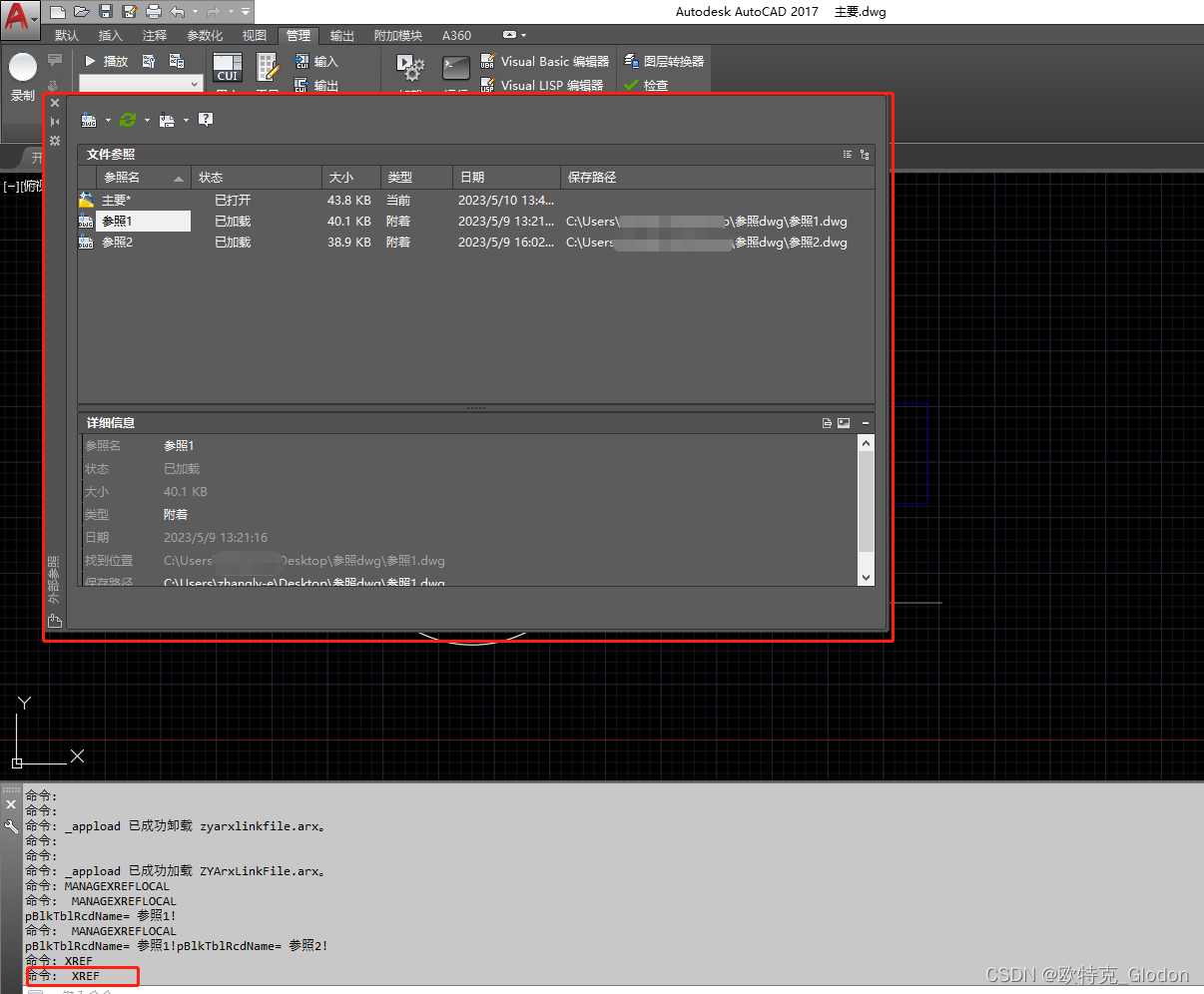Viewport: 1204px width, 994px height.
Task: Sort by the 类型 column header
Action: pyautogui.click(x=415, y=177)
